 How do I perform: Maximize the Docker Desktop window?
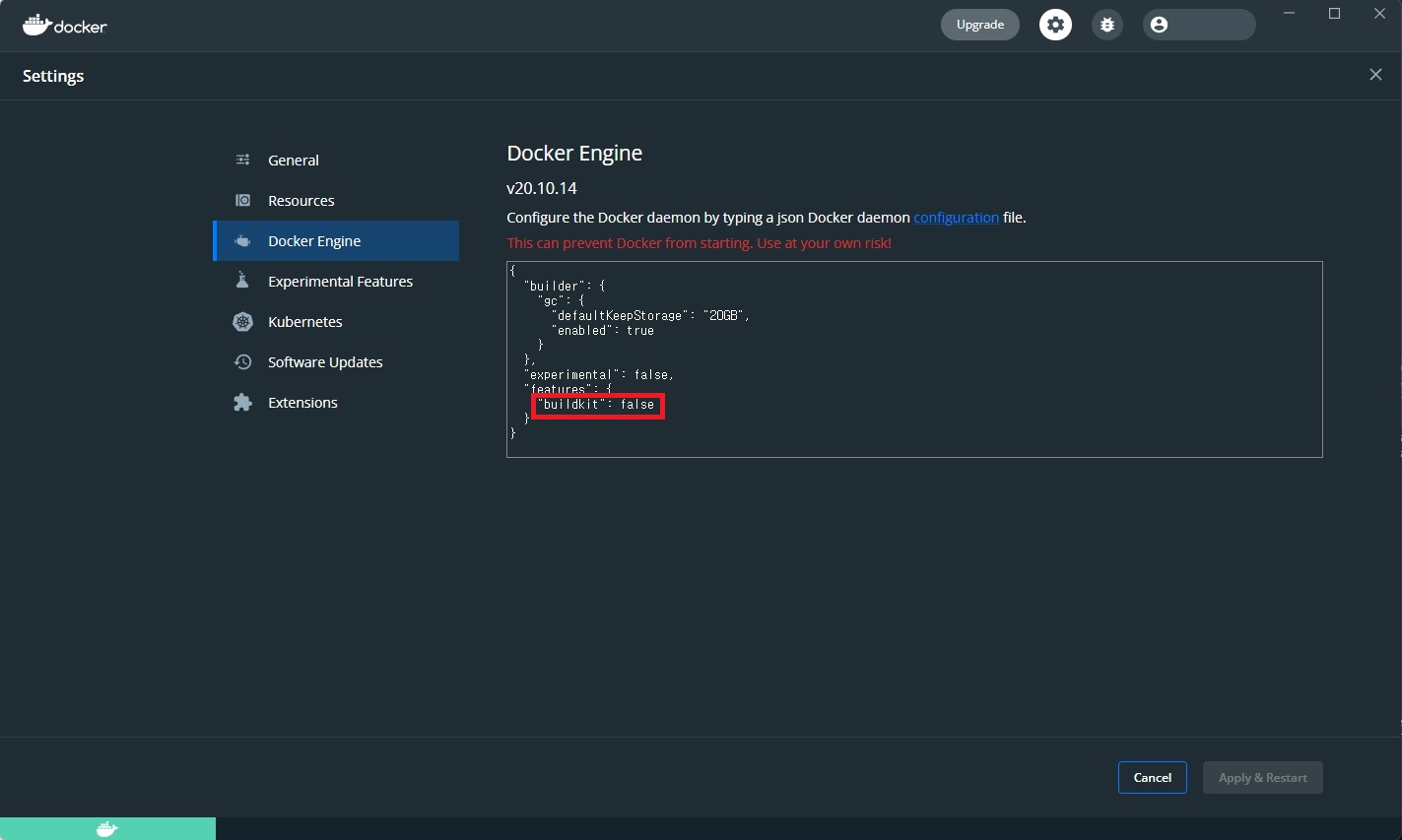point(1335,13)
